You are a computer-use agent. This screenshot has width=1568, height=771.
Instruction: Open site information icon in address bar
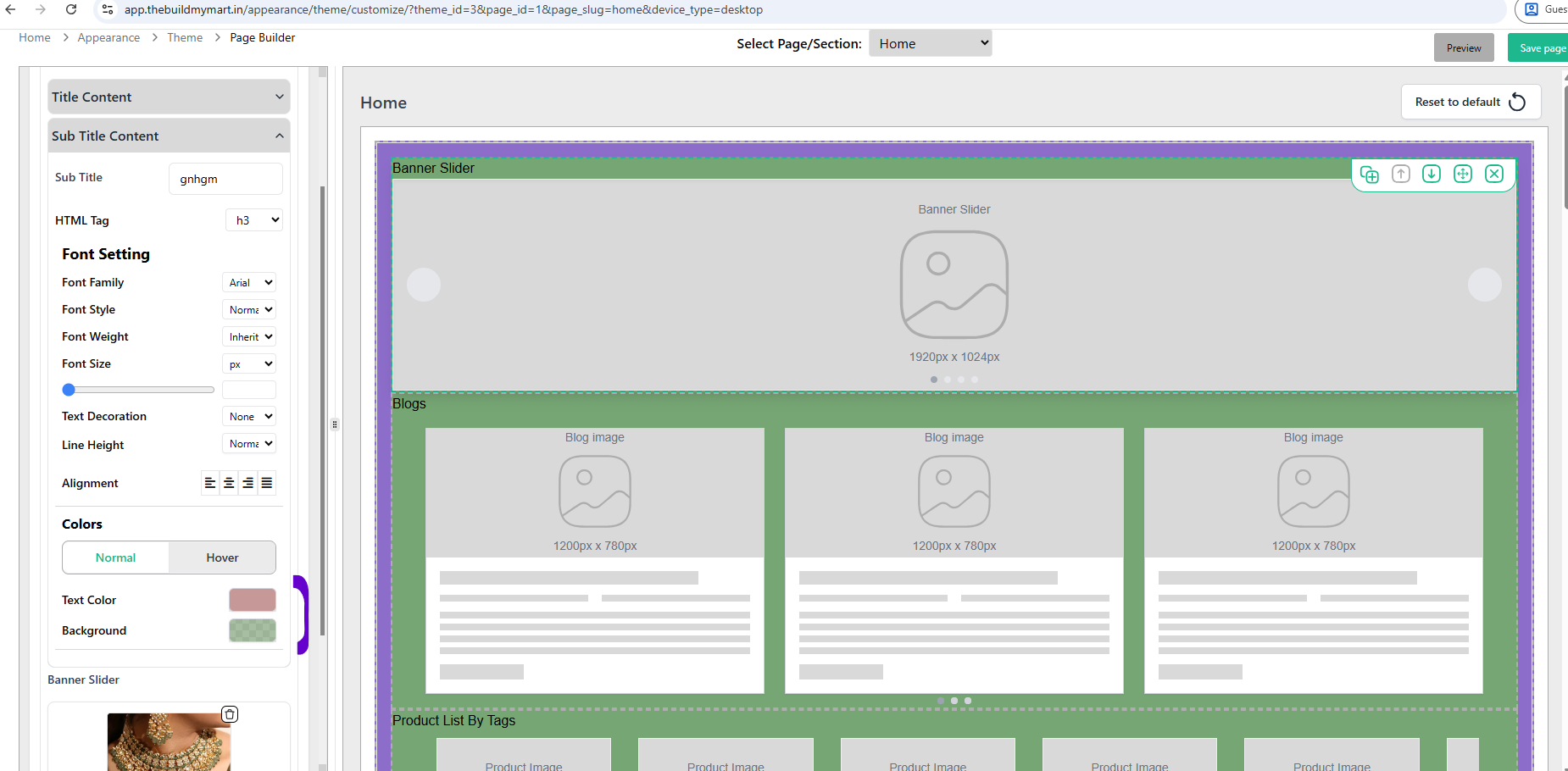coord(107,9)
